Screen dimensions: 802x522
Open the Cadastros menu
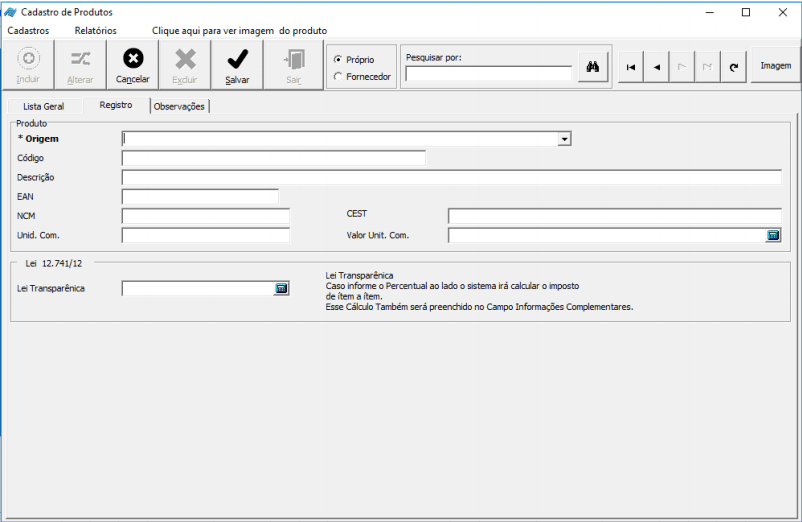[28, 31]
